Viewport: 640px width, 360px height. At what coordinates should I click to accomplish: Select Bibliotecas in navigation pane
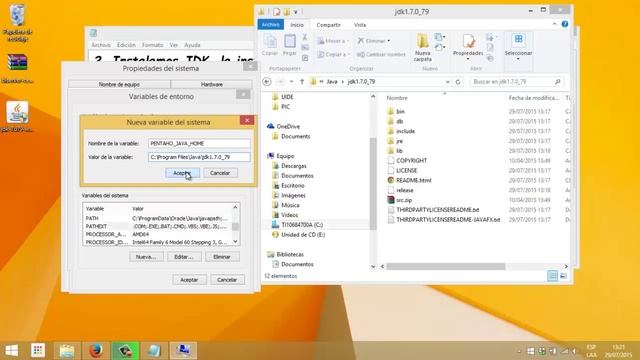tap(290, 254)
